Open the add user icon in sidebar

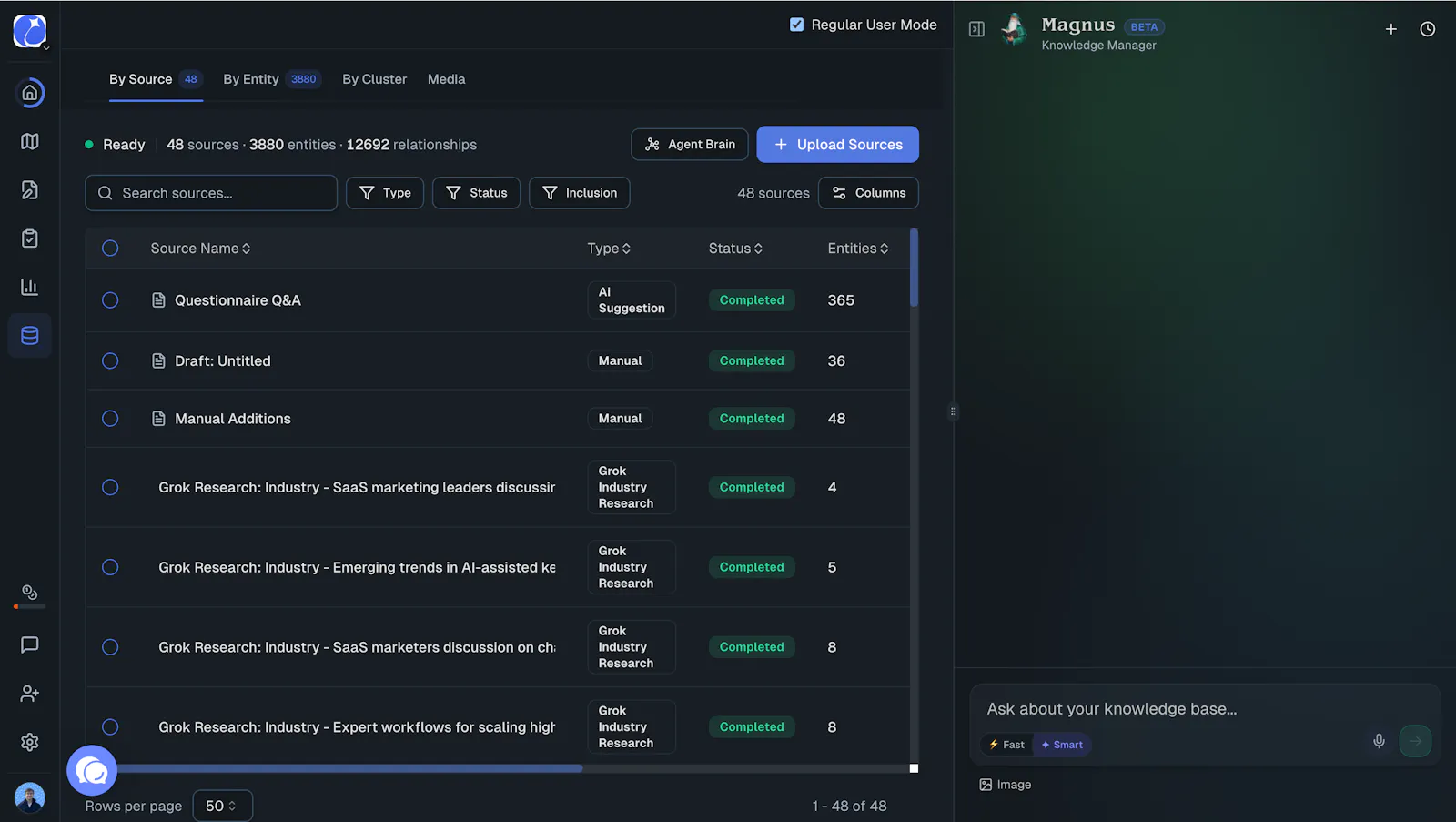pyautogui.click(x=30, y=694)
